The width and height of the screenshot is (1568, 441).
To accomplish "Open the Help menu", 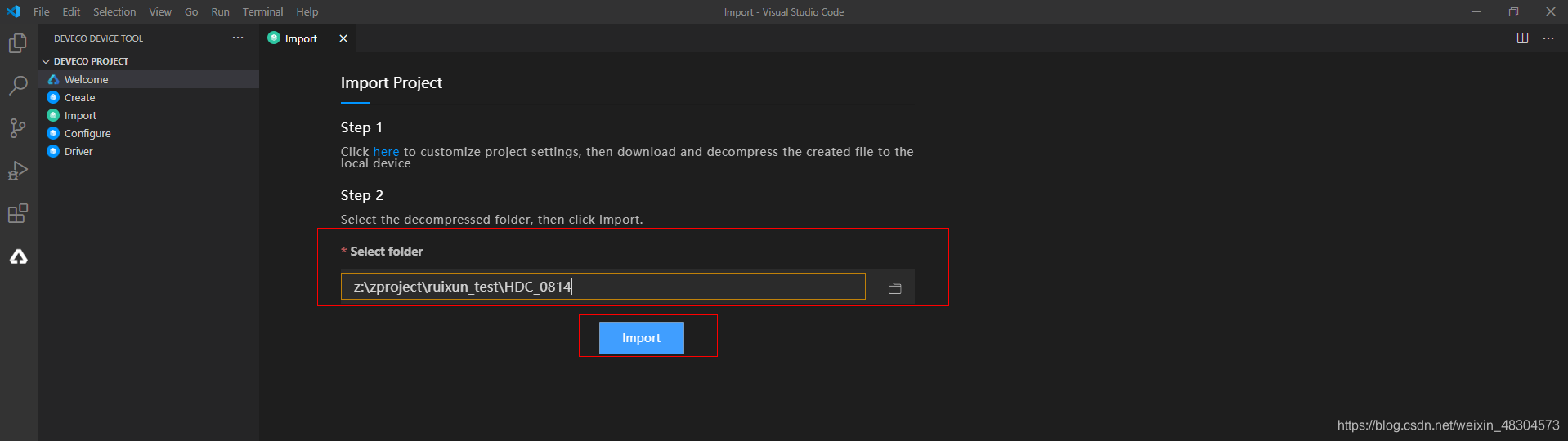I will (307, 11).
